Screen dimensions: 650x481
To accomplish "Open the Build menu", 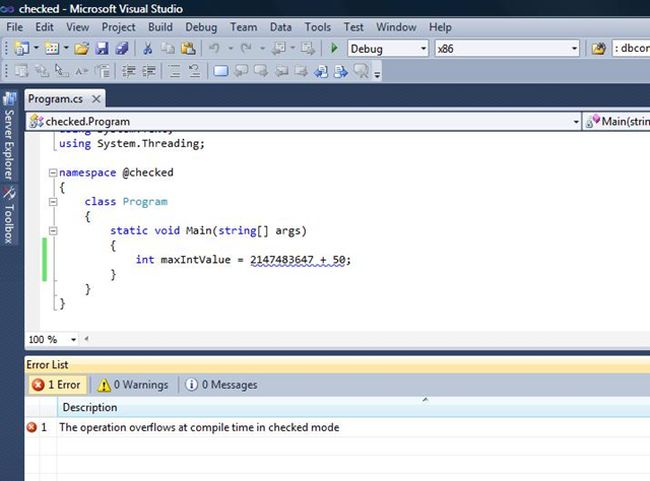I will click(160, 27).
